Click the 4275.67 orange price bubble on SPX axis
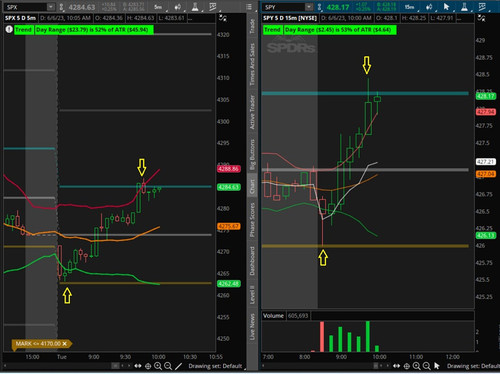Image resolution: width=500 pixels, height=374 pixels. 229,226
